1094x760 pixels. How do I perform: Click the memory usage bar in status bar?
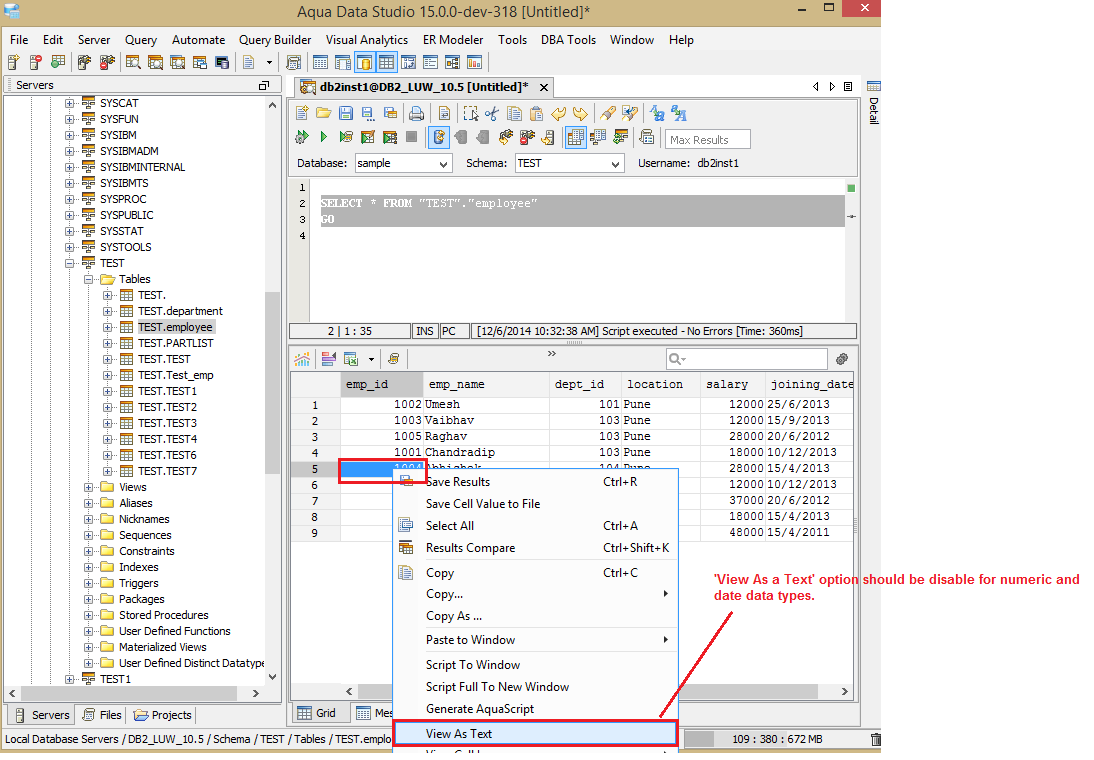tap(777, 739)
